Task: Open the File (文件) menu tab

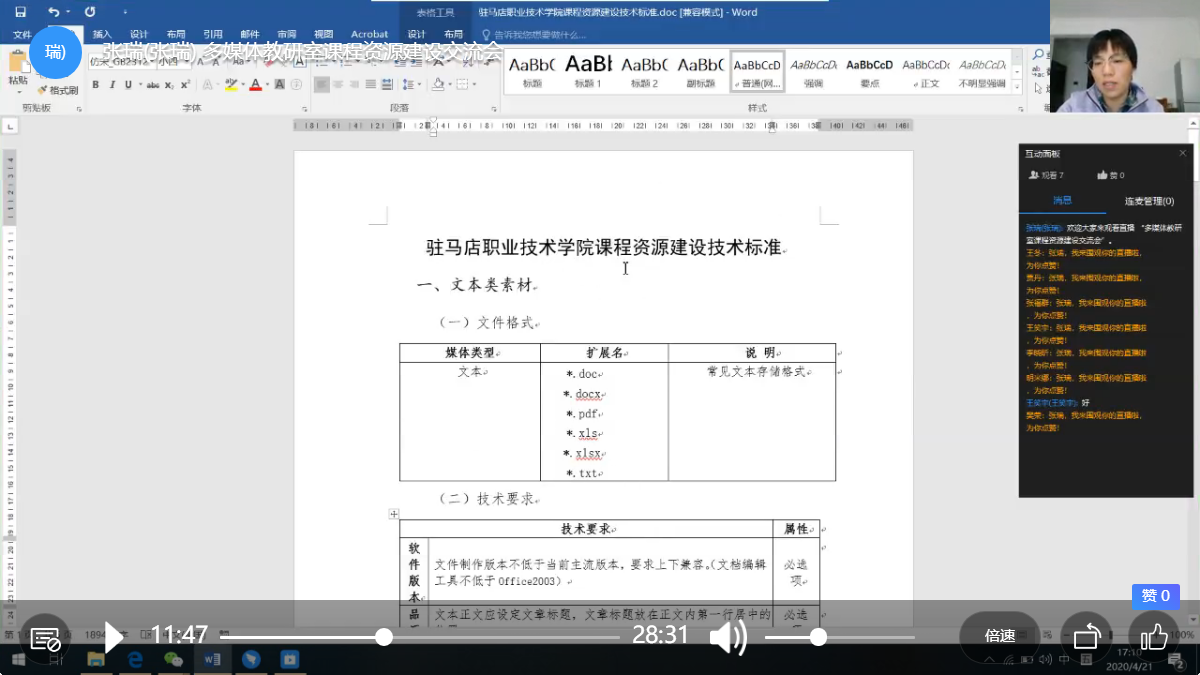Action: 22,35
